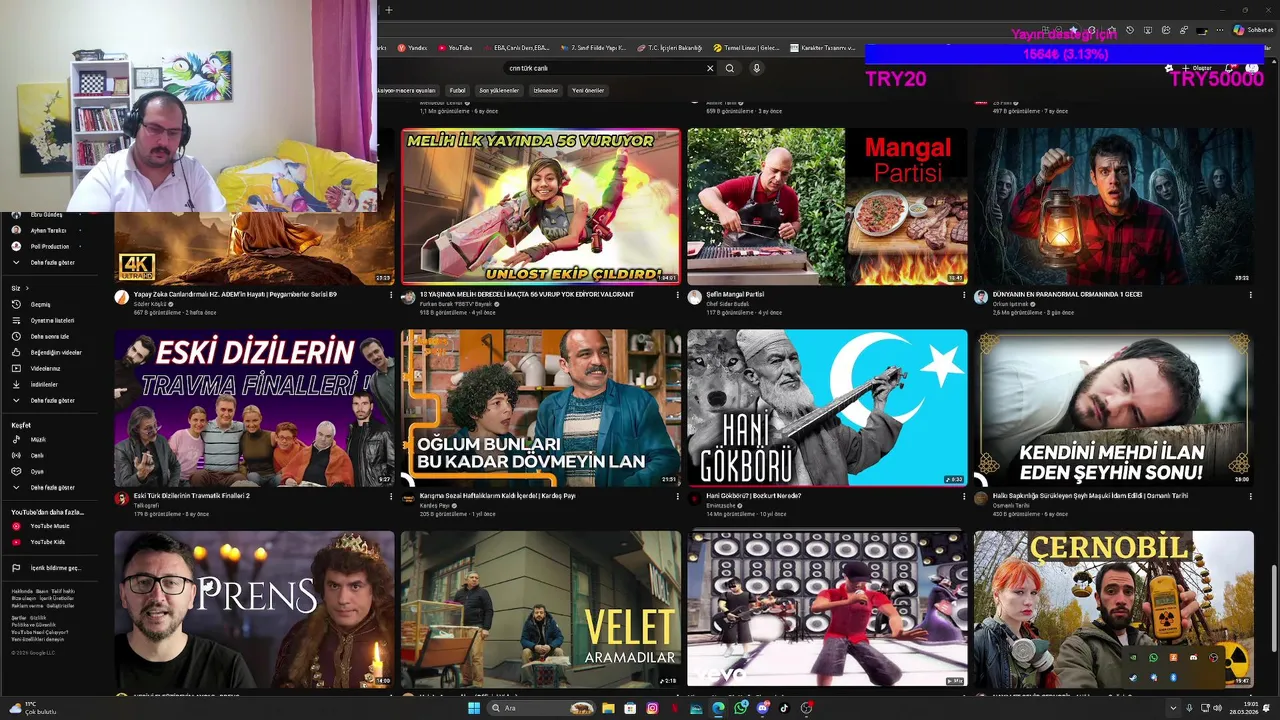Click the search magnifier button
The width and height of the screenshot is (1280, 720).
coord(730,68)
